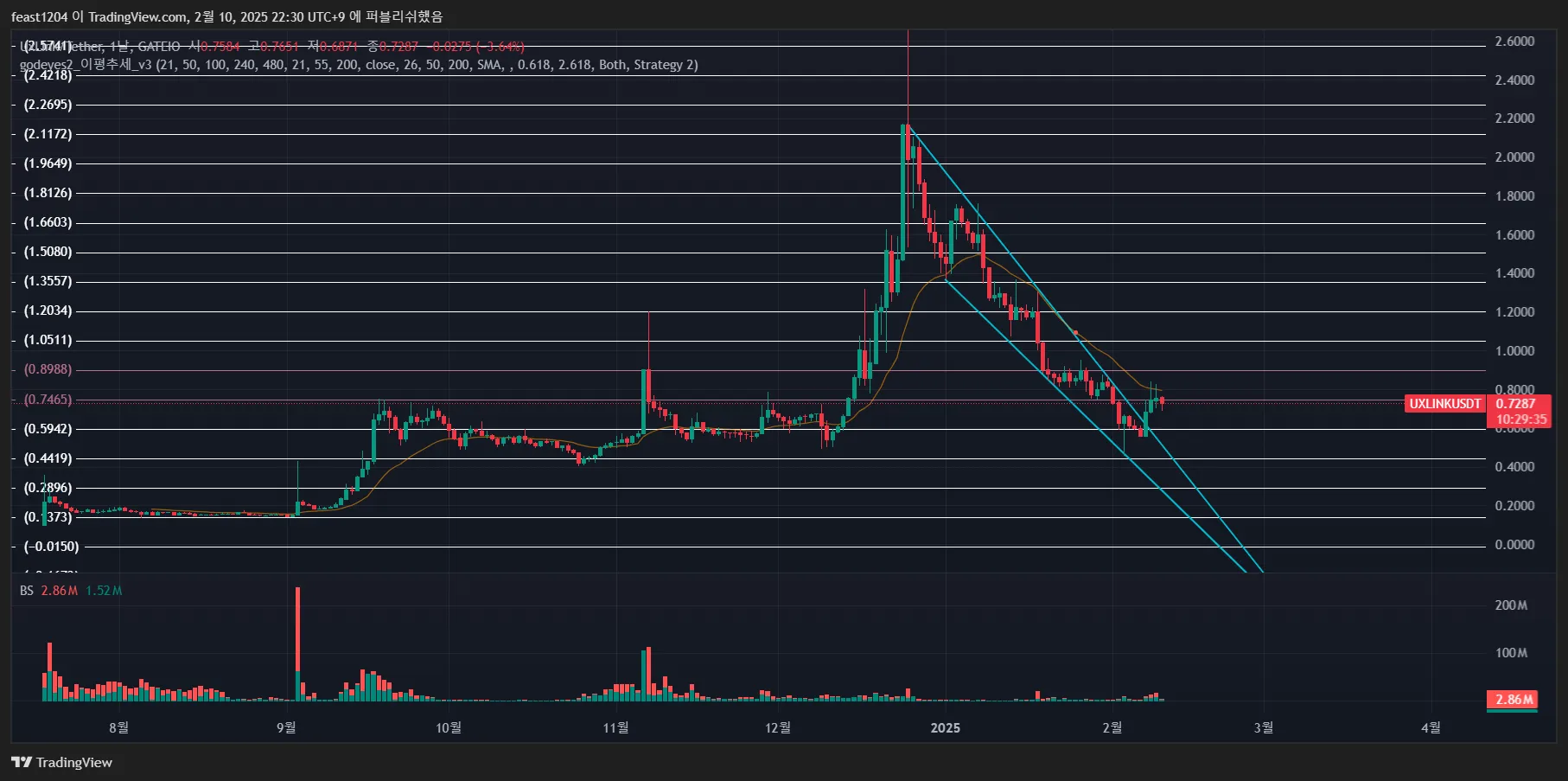Select the (1.8126) level label

pyautogui.click(x=48, y=193)
